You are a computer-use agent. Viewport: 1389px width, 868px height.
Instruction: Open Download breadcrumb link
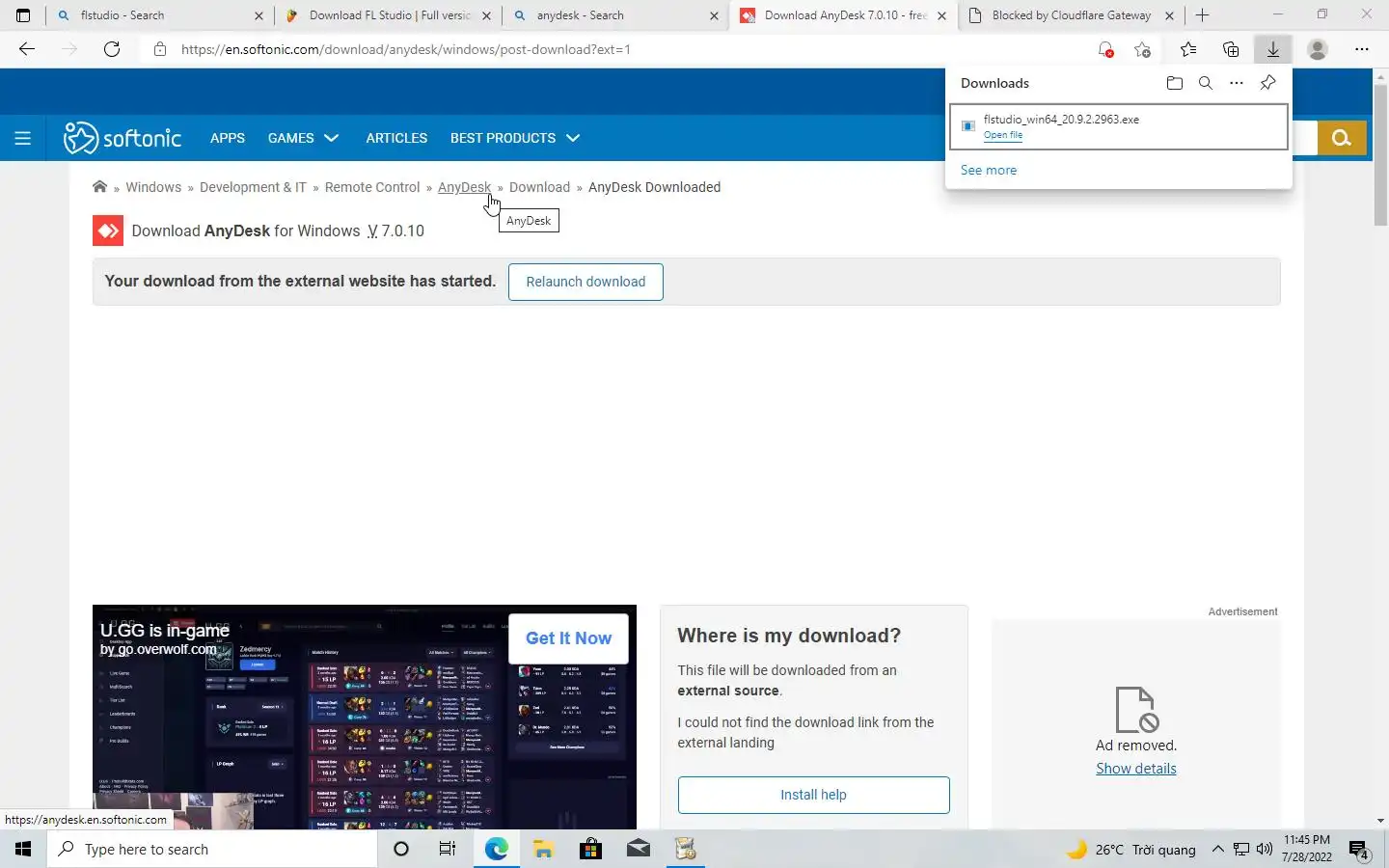(539, 187)
